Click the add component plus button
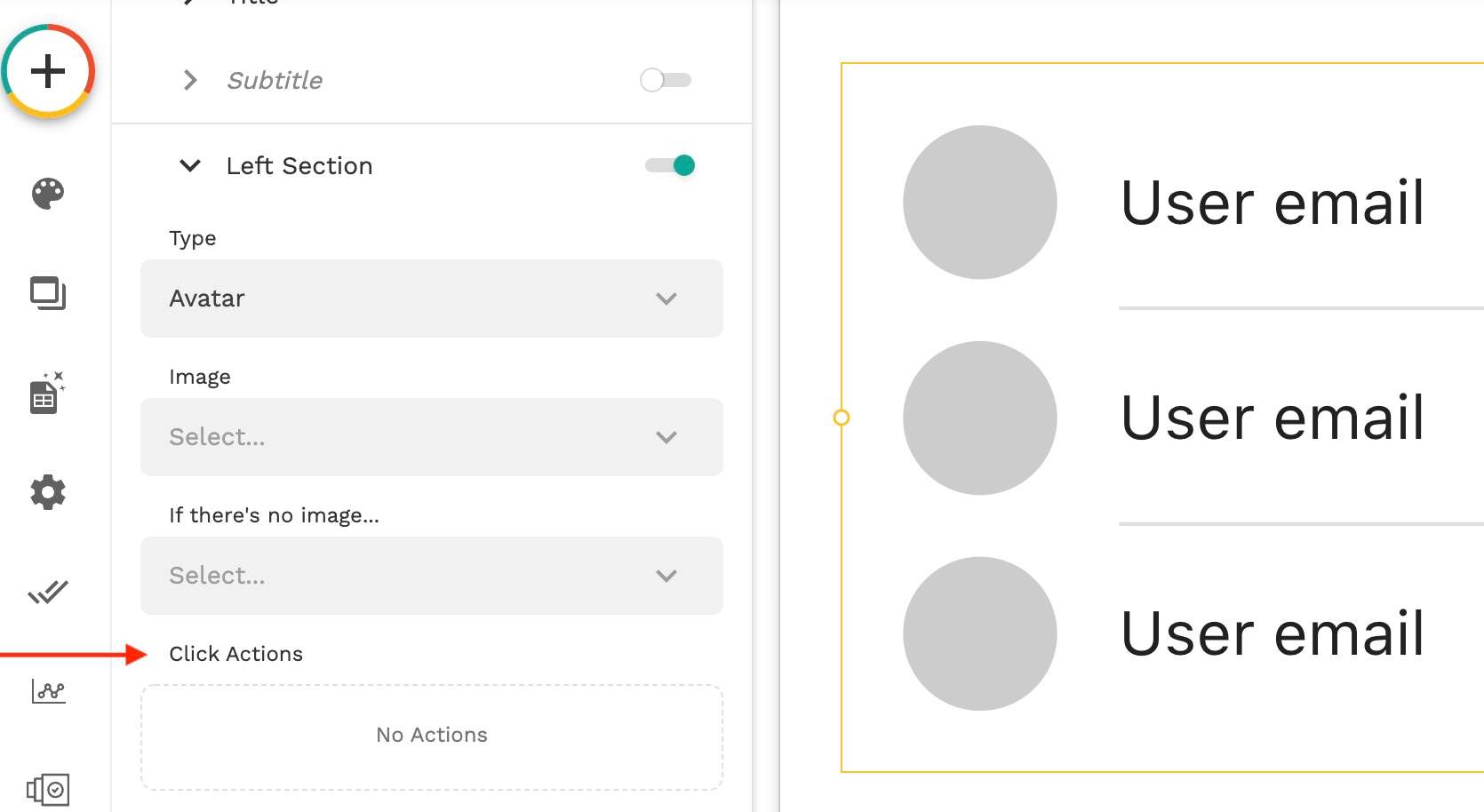 click(x=48, y=71)
